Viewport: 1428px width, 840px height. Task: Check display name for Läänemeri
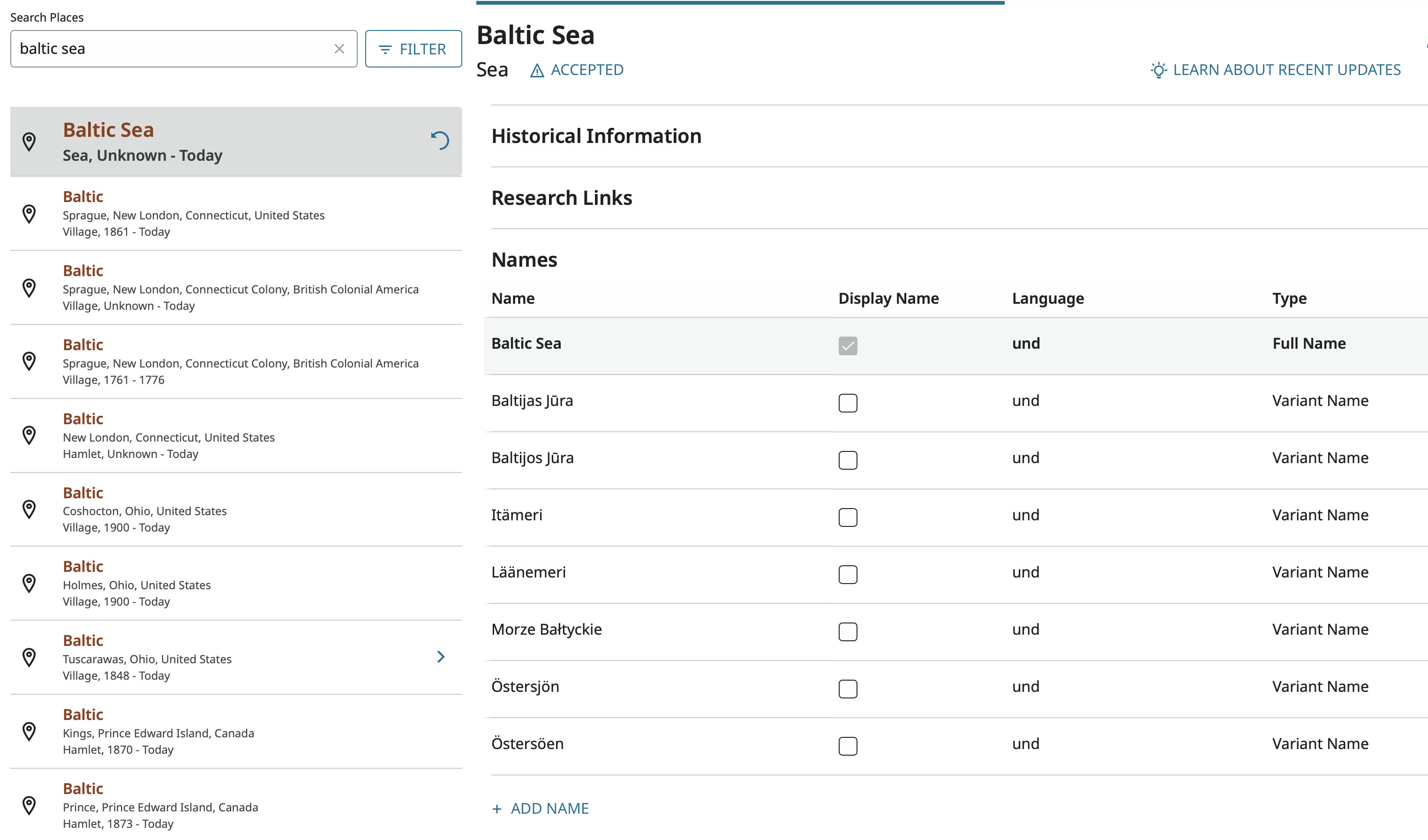click(848, 574)
